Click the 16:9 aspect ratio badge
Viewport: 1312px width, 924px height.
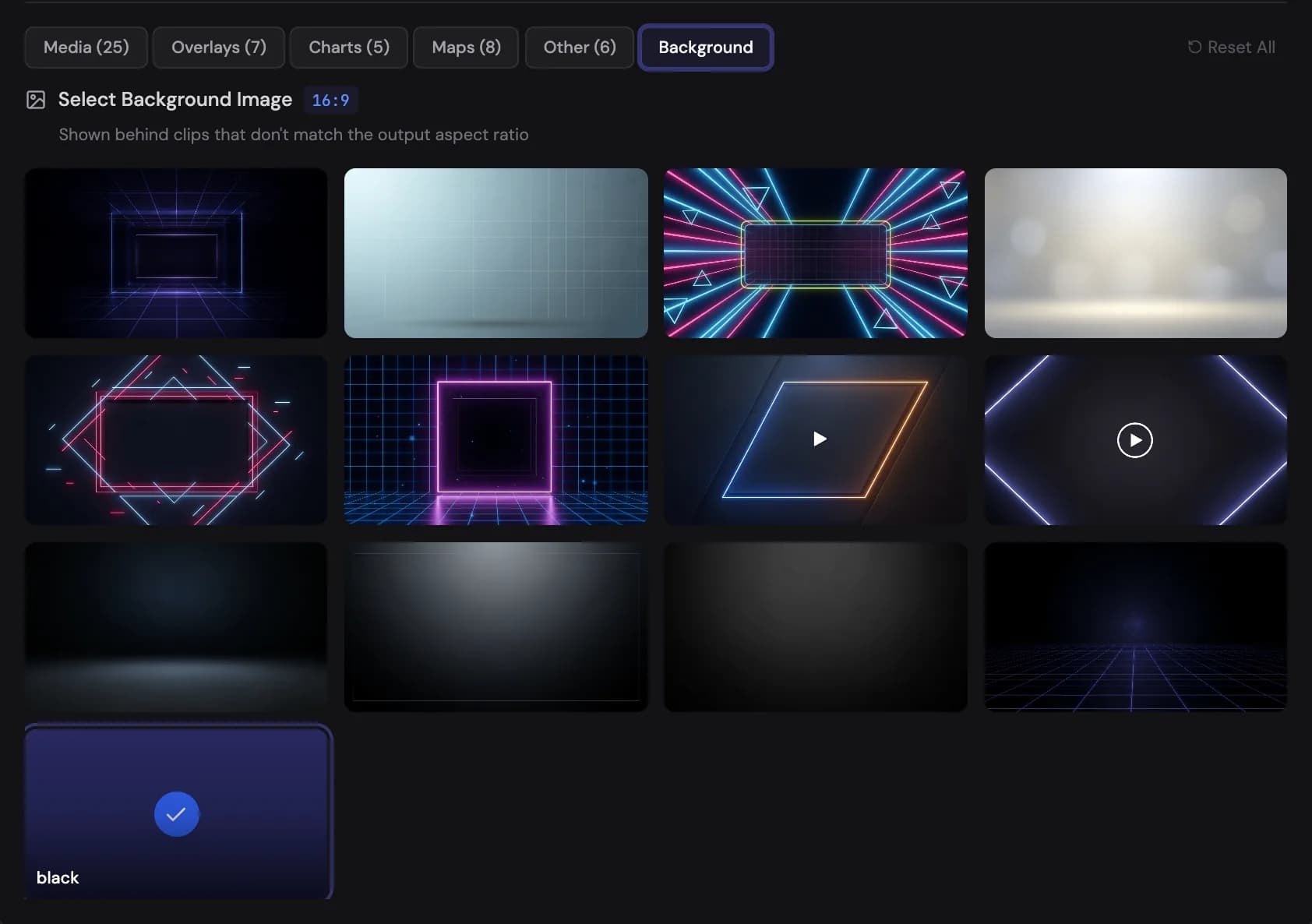point(330,100)
